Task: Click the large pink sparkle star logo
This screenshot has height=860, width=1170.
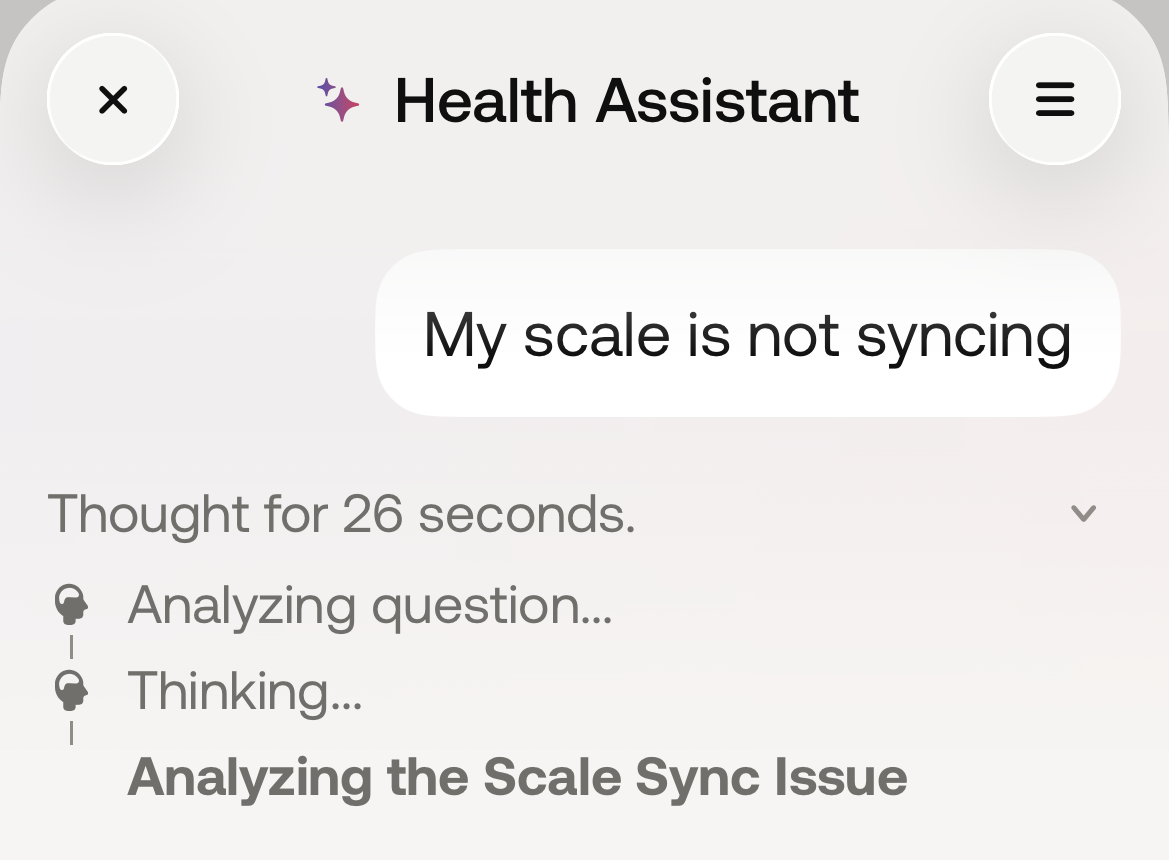Action: [x=343, y=104]
